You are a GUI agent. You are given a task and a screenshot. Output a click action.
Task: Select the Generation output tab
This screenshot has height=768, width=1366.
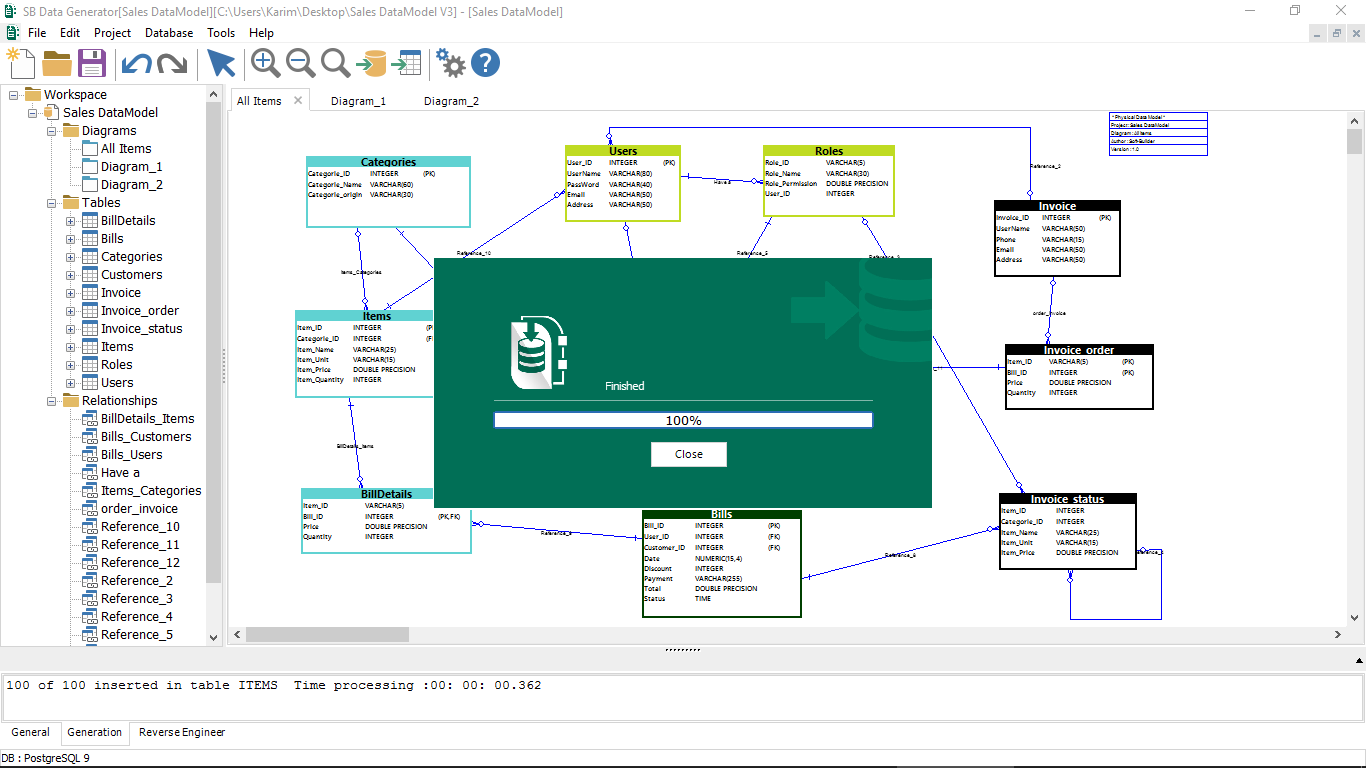tap(95, 733)
